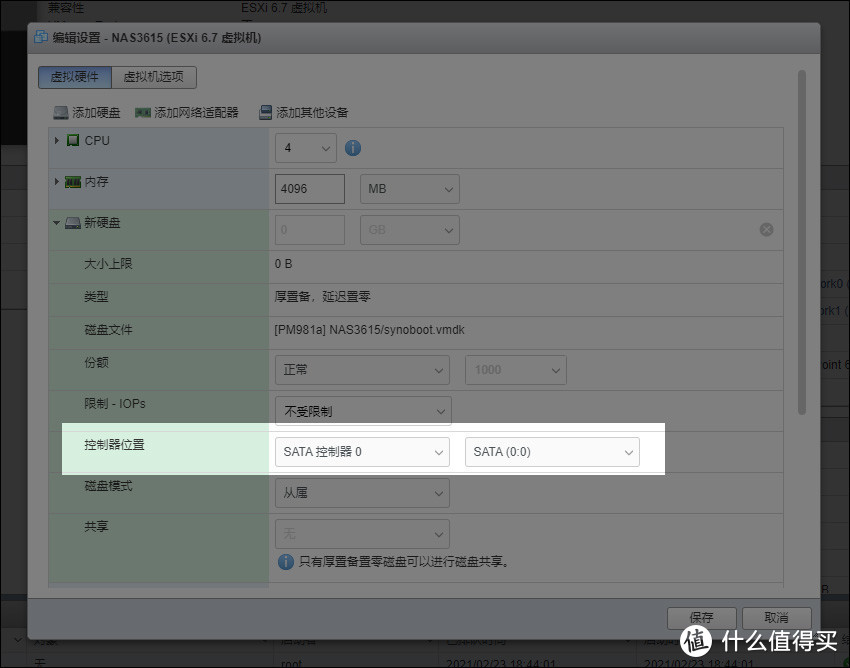850x668 pixels.
Task: Remove the new hard disk via the X icon
Action: [766, 229]
